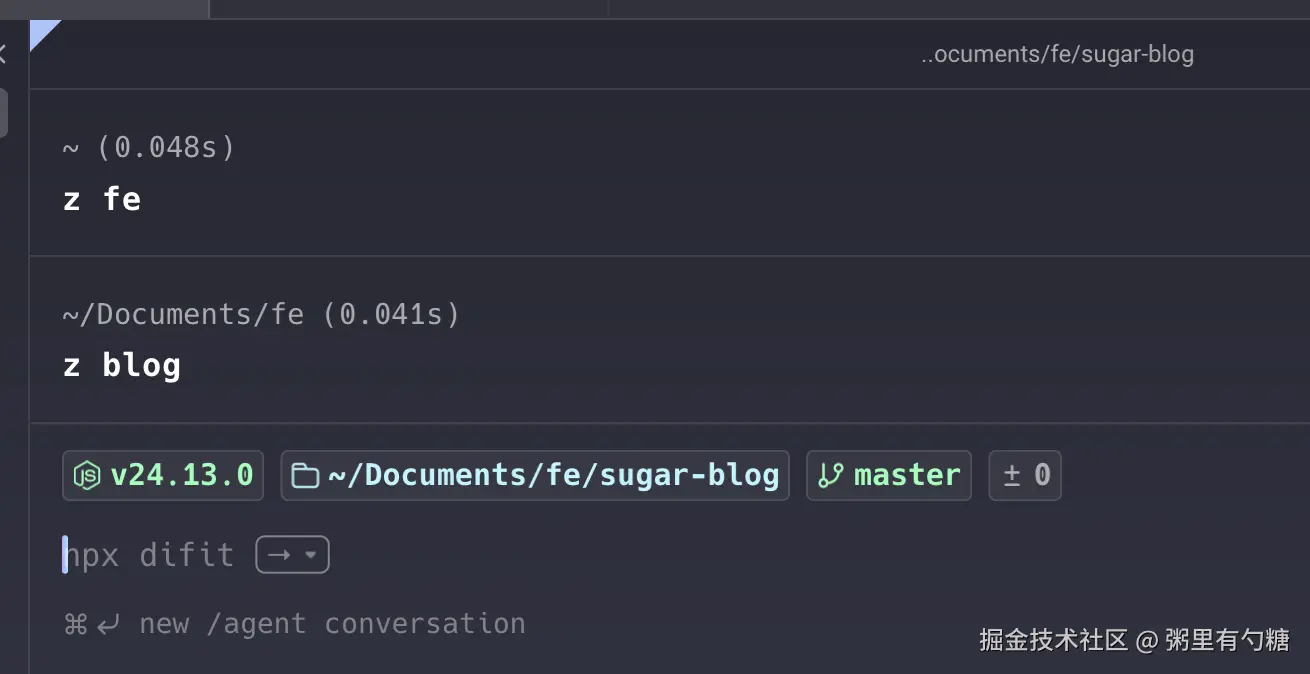This screenshot has height=674, width=1310.
Task: Open the caret dropdown beside the suggestion arrow
Action: click(311, 555)
